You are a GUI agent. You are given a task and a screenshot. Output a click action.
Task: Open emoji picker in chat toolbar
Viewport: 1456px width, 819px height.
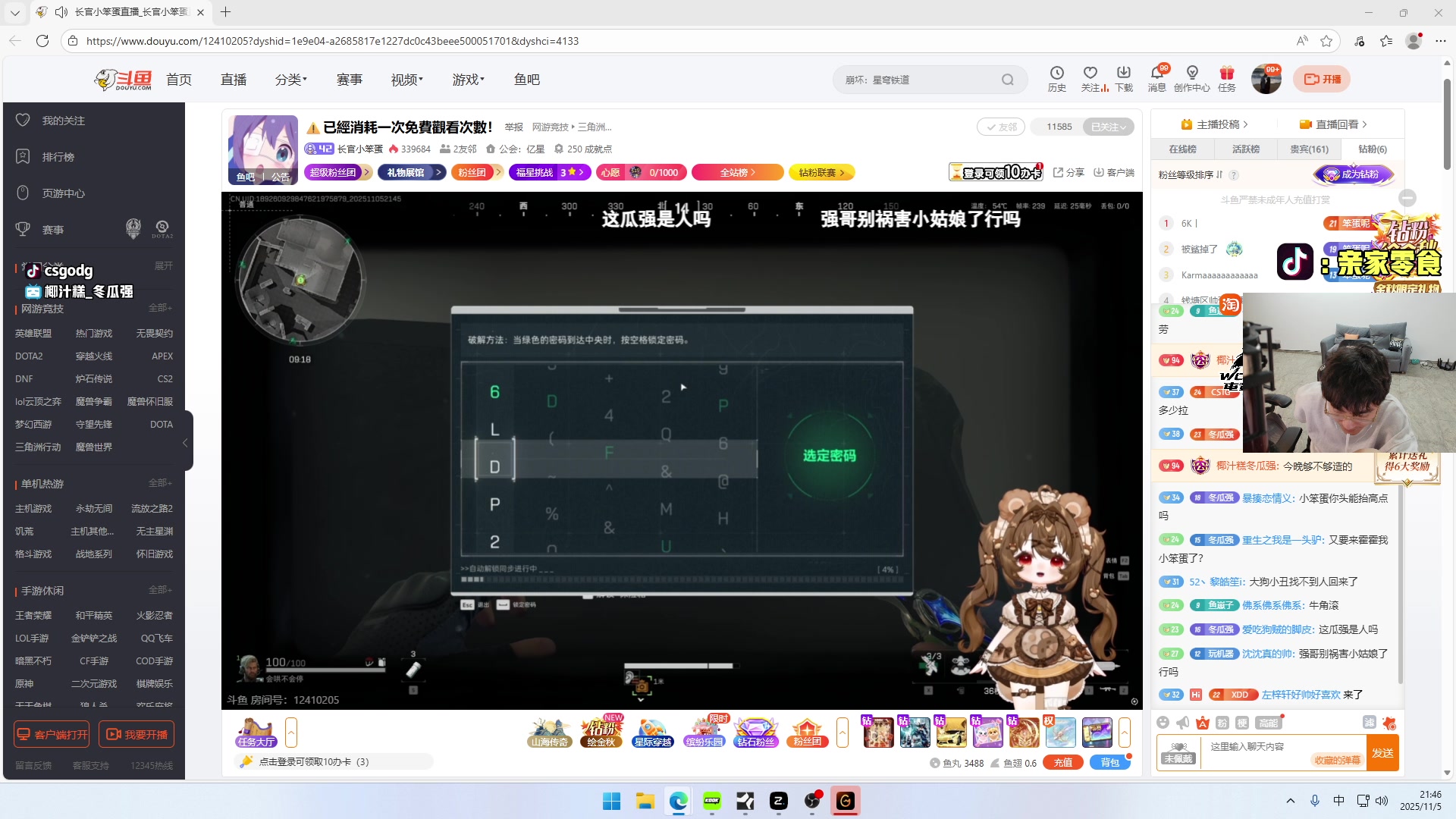pos(1163,723)
